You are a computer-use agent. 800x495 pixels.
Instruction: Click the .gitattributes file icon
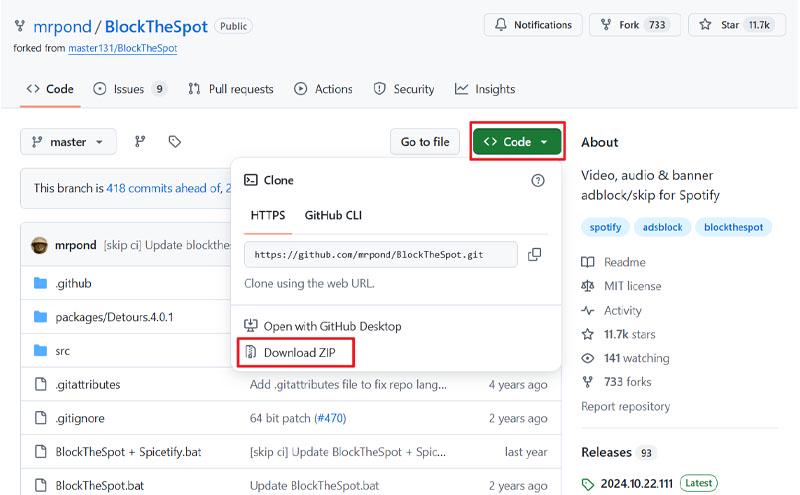40,384
